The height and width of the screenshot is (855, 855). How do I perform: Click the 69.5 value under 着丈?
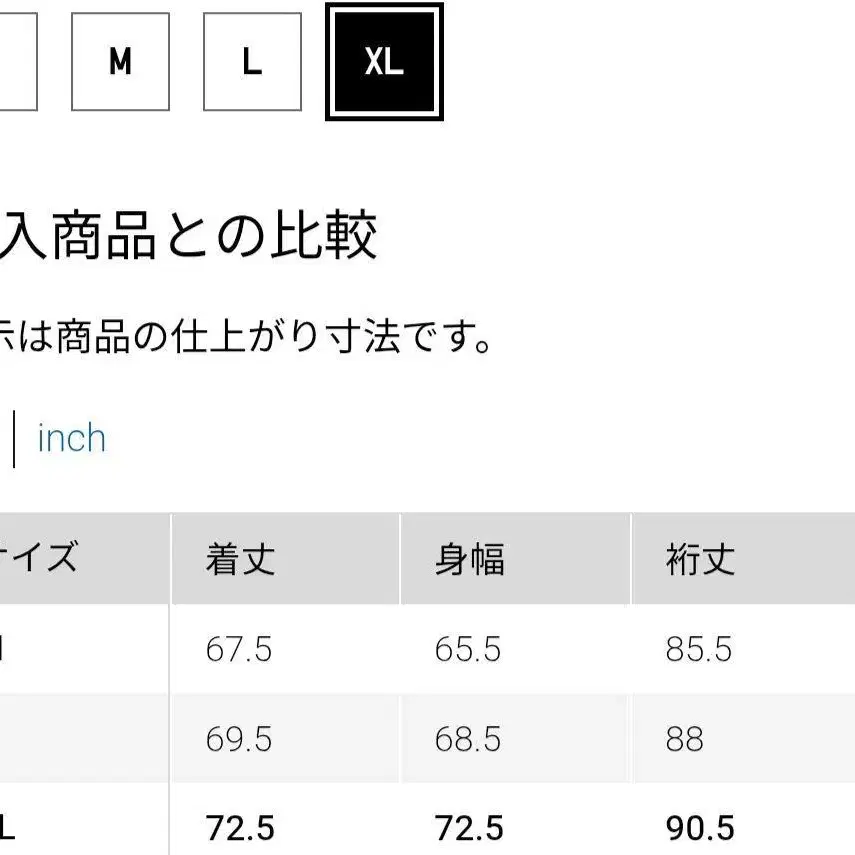pos(239,740)
